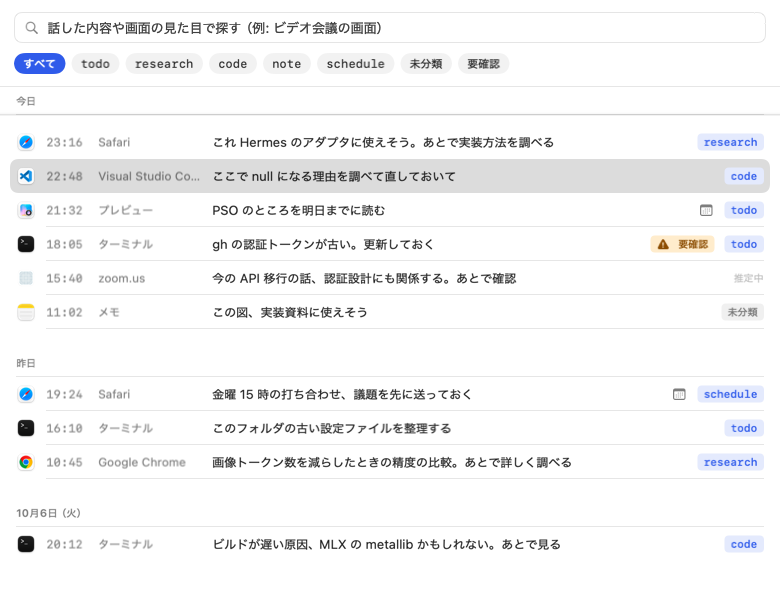The height and width of the screenshot is (600, 780).
Task: Click the Notes app icon at 11:02
Action: (26, 312)
